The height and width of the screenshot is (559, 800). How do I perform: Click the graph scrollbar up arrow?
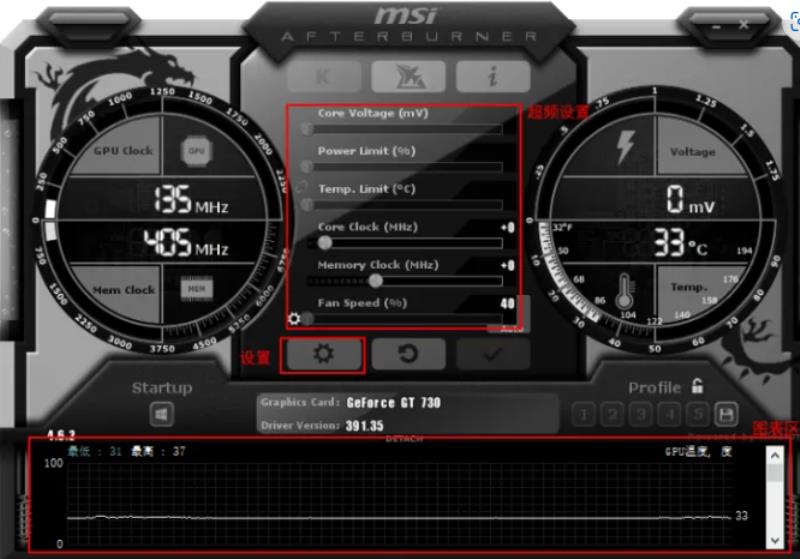(x=775, y=455)
